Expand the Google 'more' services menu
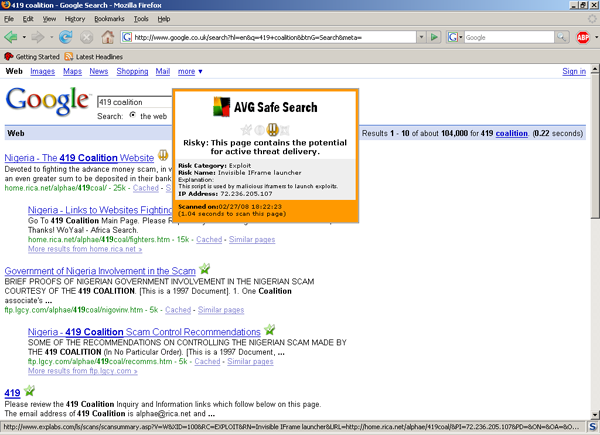600x435 pixels. point(190,72)
